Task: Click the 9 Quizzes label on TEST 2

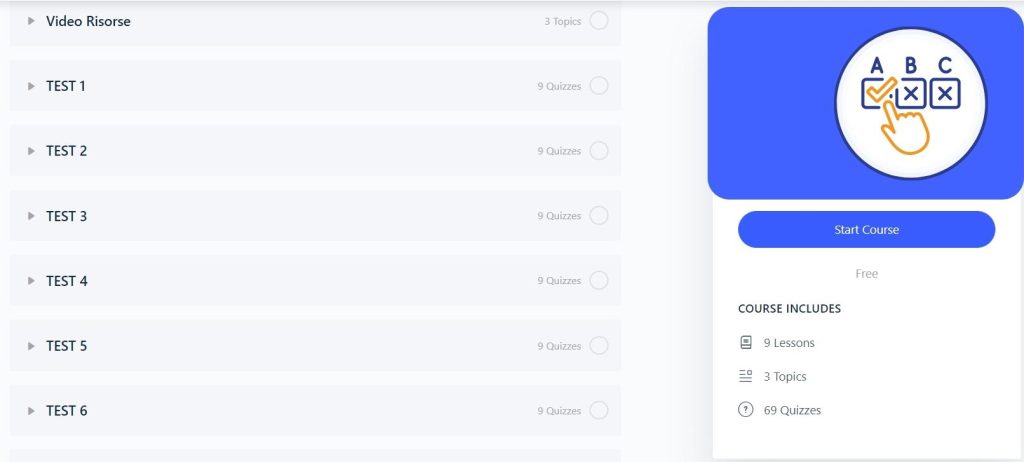Action: pyautogui.click(x=559, y=151)
